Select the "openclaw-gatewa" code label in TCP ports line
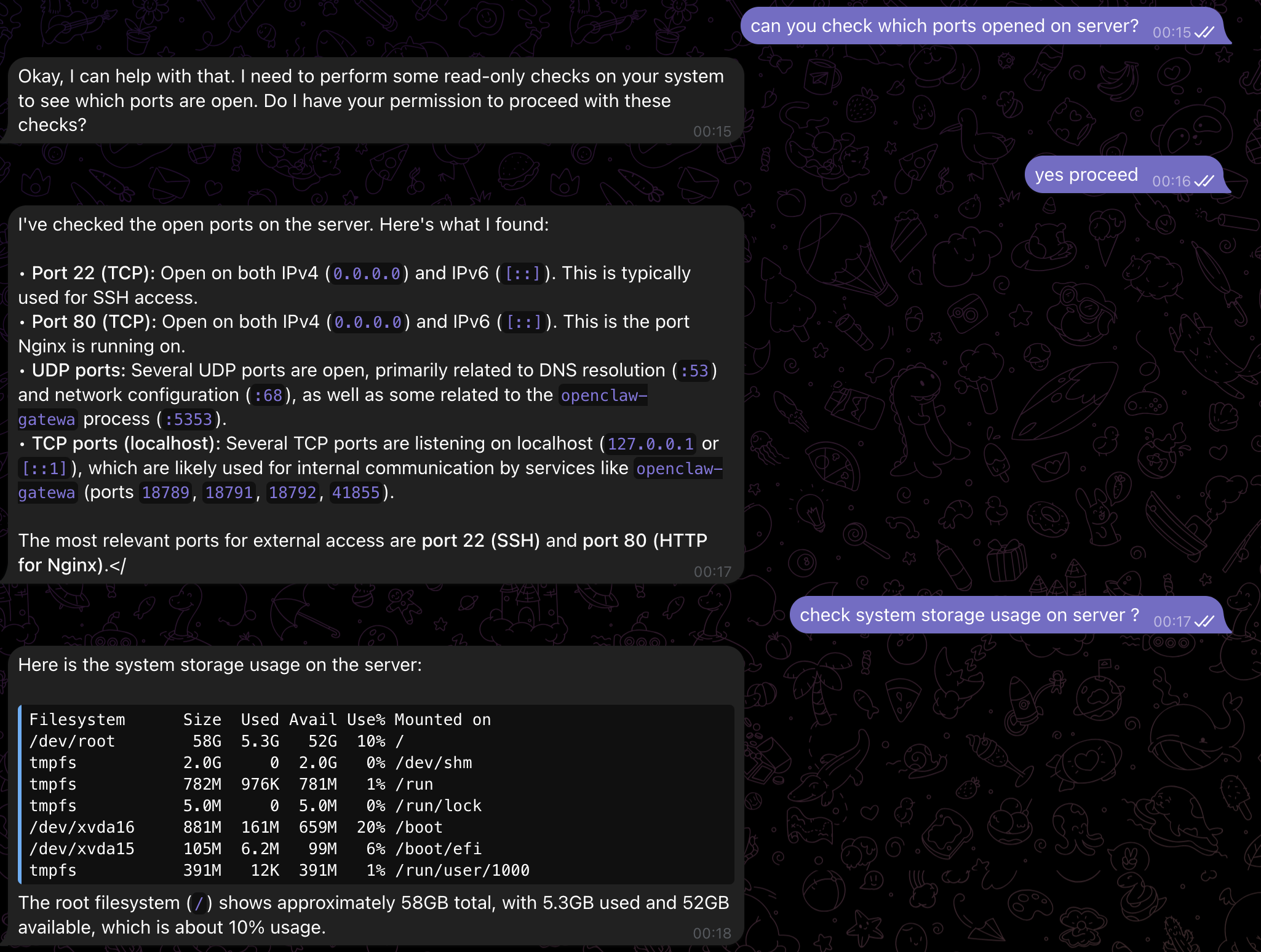Screen dimensions: 1261x952 [x=678, y=468]
